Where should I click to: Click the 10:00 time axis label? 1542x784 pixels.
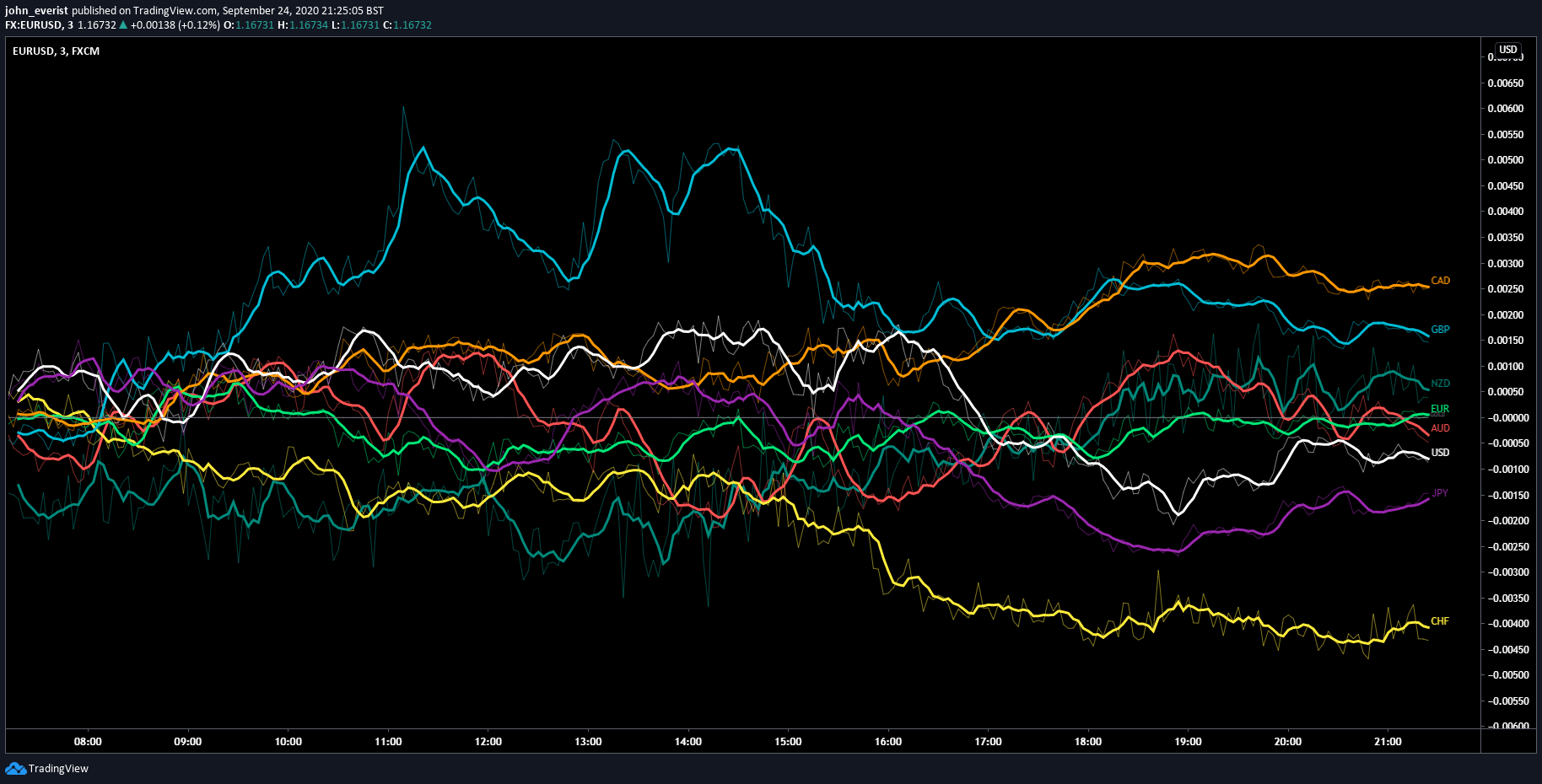click(x=288, y=742)
